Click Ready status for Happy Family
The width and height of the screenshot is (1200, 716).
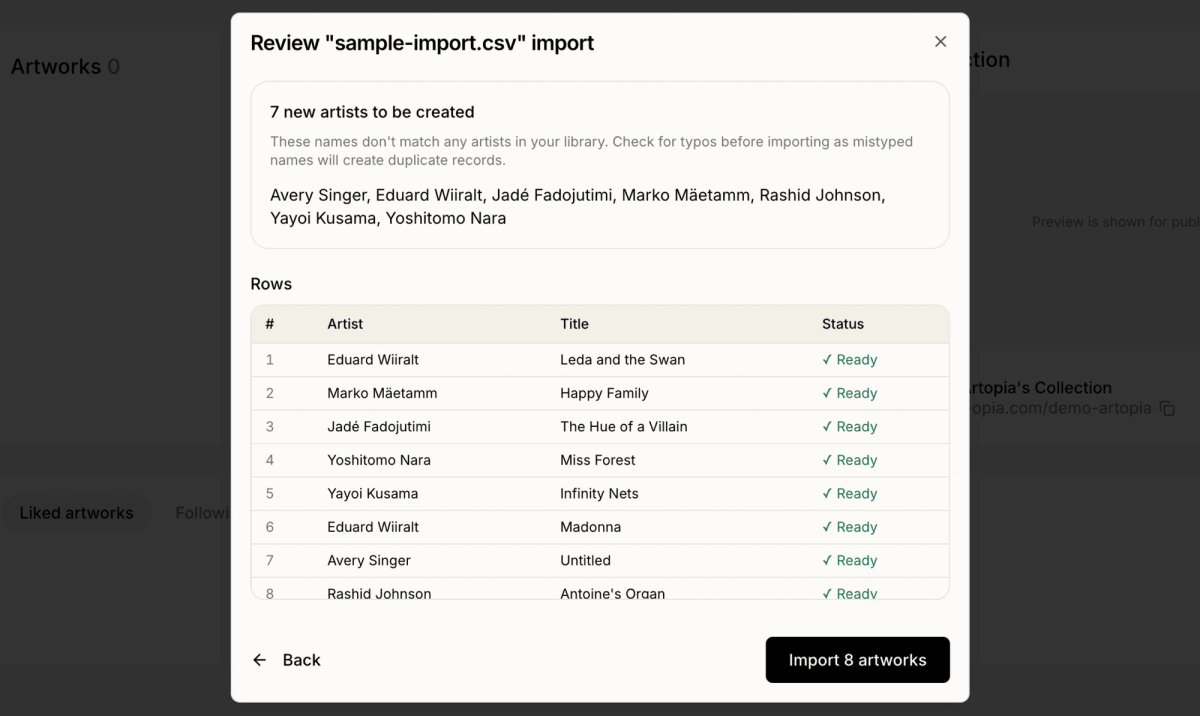(849, 393)
